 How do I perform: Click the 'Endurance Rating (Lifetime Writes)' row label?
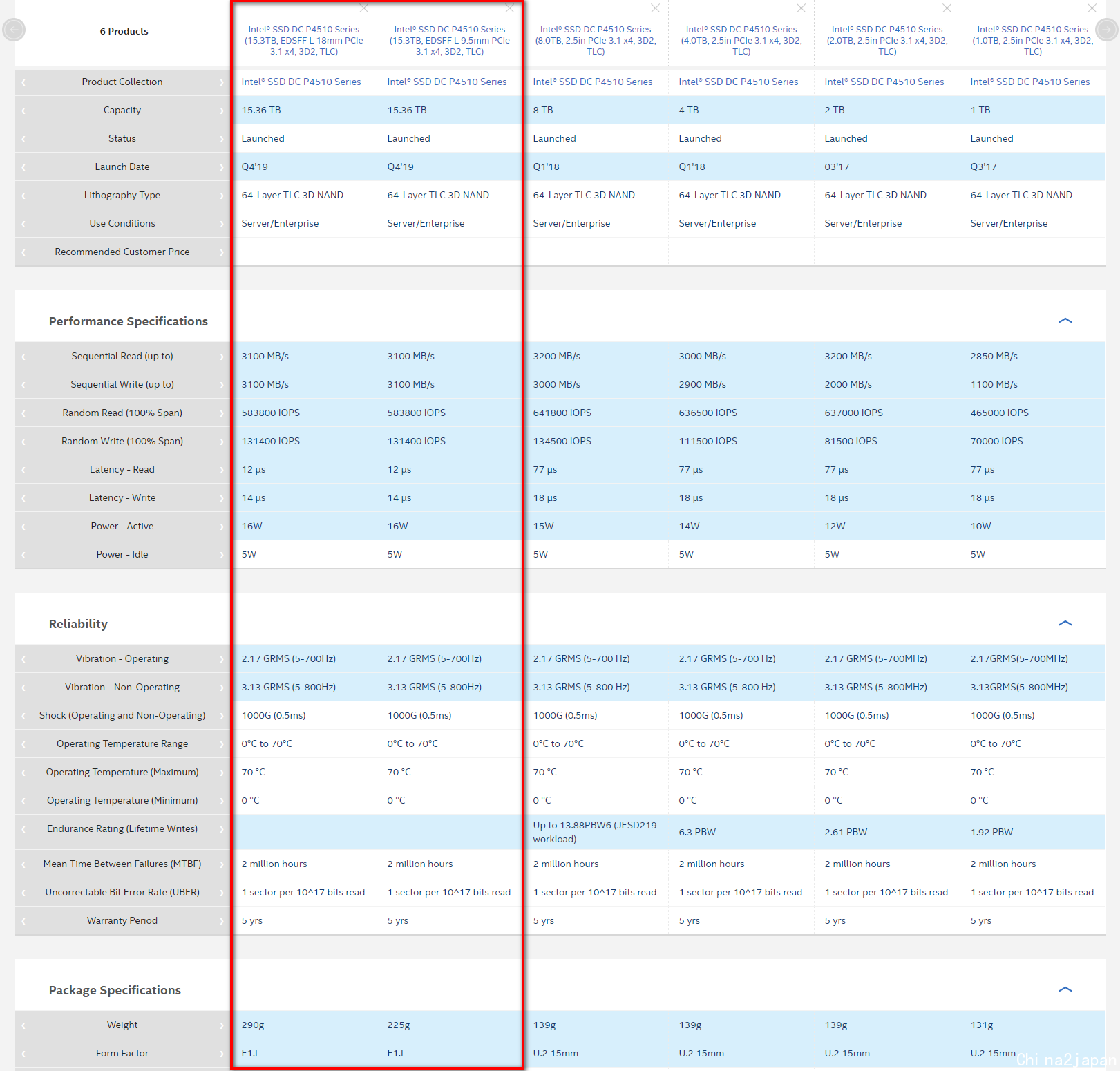coord(122,828)
